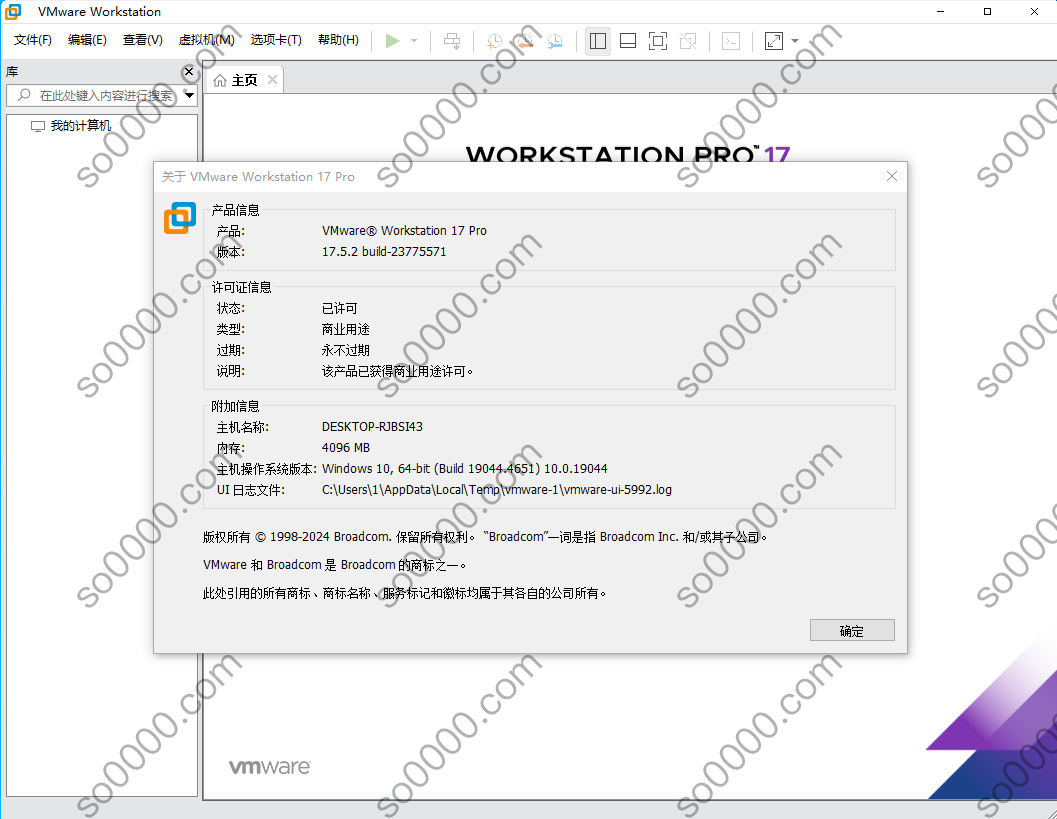Click the VMware Workstation title bar icon
The image size is (1057, 819).
[x=13, y=11]
